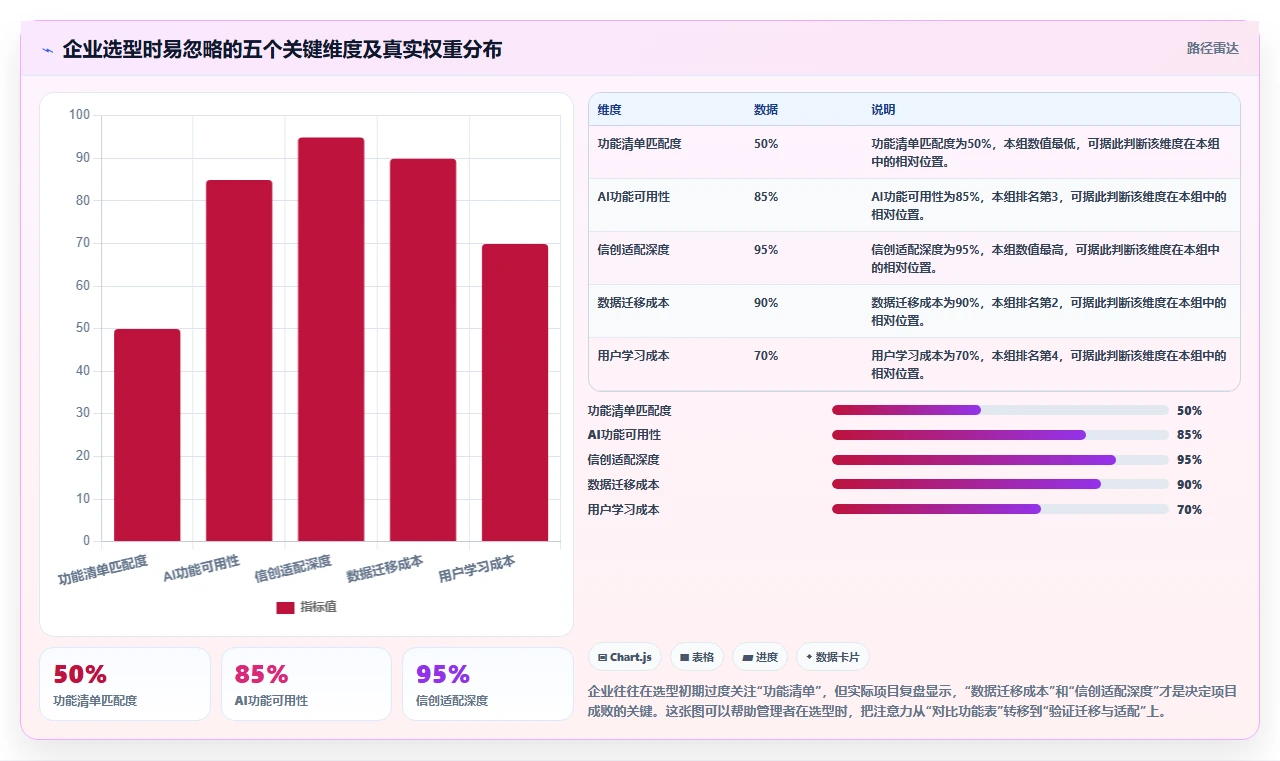Click the description mentioning 本组排名第3
This screenshot has height=761, width=1280.
(x=1049, y=206)
